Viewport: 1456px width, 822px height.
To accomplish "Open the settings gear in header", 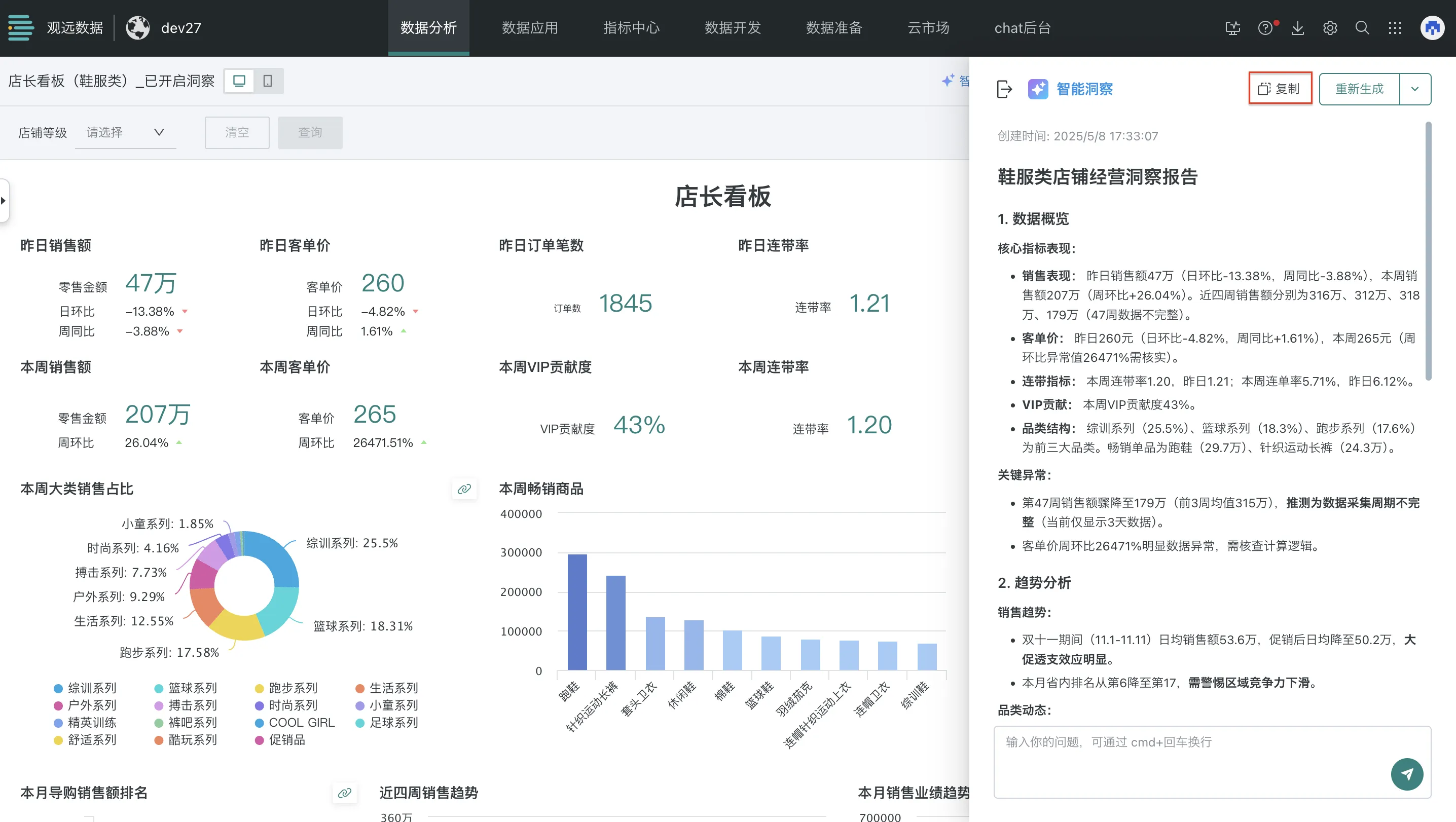I will tap(1330, 28).
